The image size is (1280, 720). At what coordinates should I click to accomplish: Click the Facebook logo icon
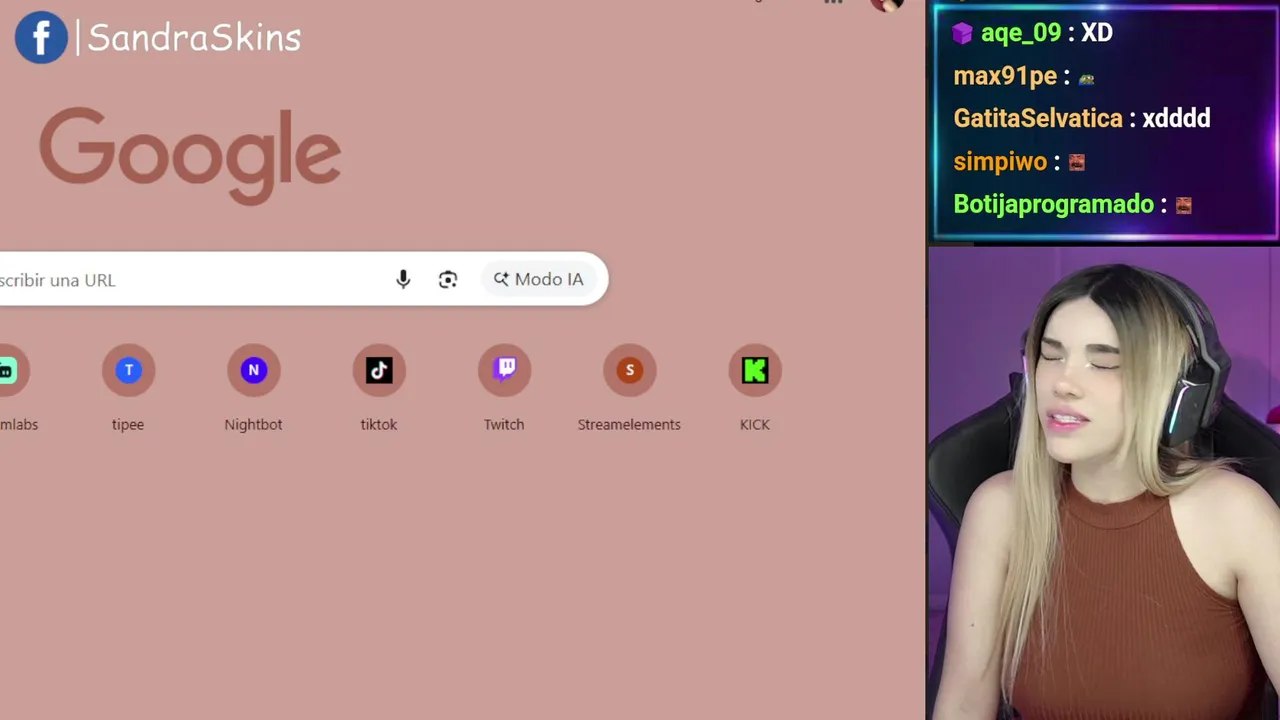click(x=41, y=37)
